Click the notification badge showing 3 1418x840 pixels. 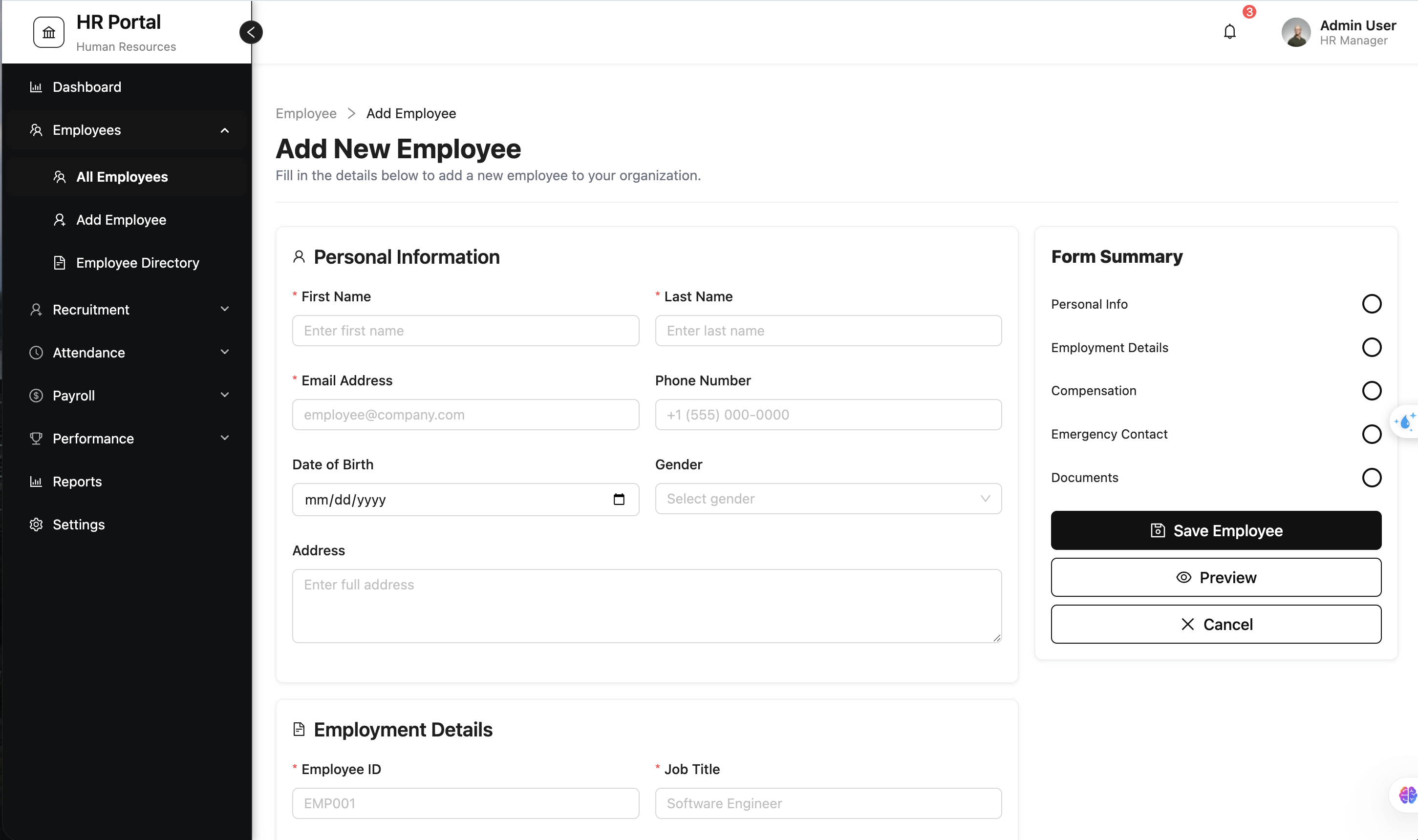(1248, 12)
